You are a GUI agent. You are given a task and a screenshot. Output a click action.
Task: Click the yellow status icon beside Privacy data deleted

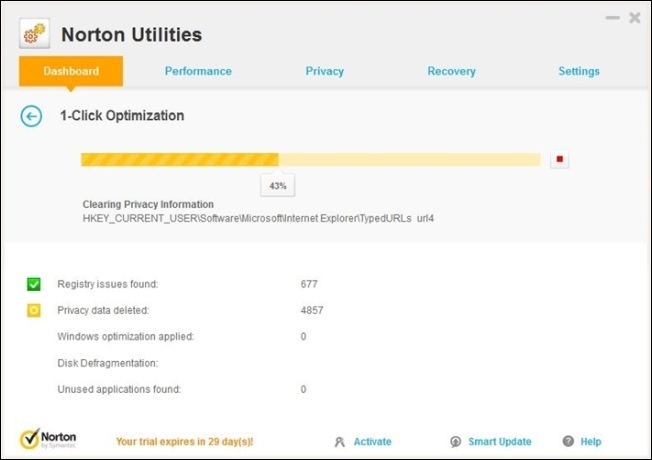34,311
